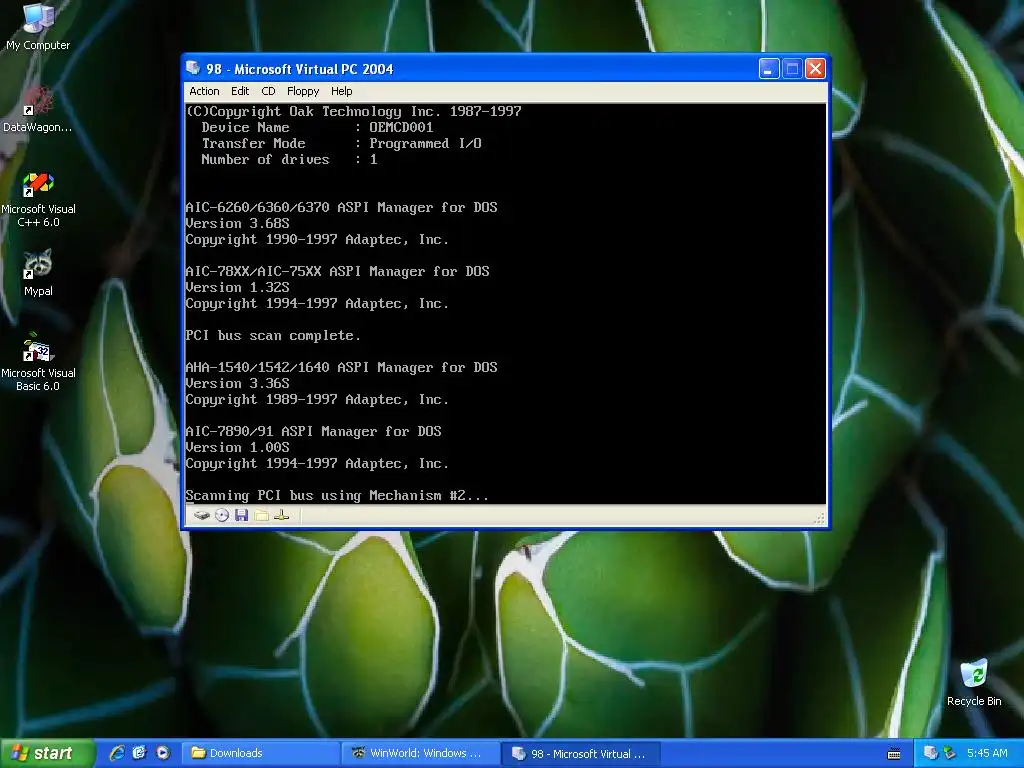The width and height of the screenshot is (1024, 768).
Task: Close the Virtual PC 2004 window
Action: point(815,69)
